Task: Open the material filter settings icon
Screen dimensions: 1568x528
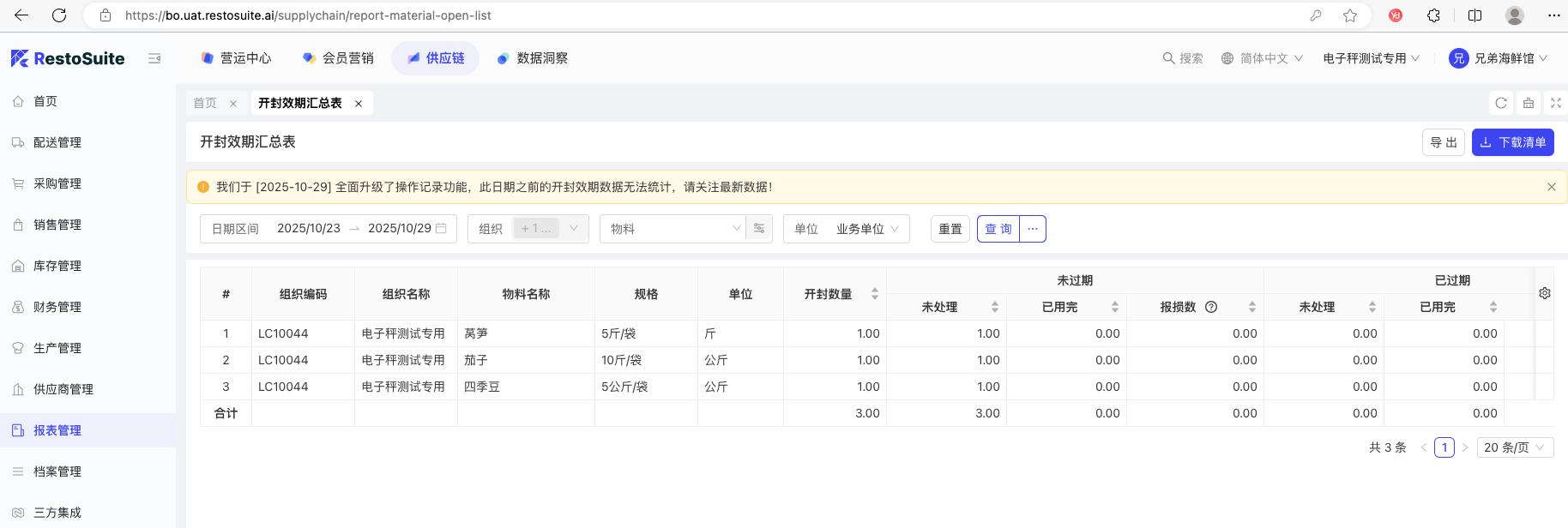Action: click(759, 229)
